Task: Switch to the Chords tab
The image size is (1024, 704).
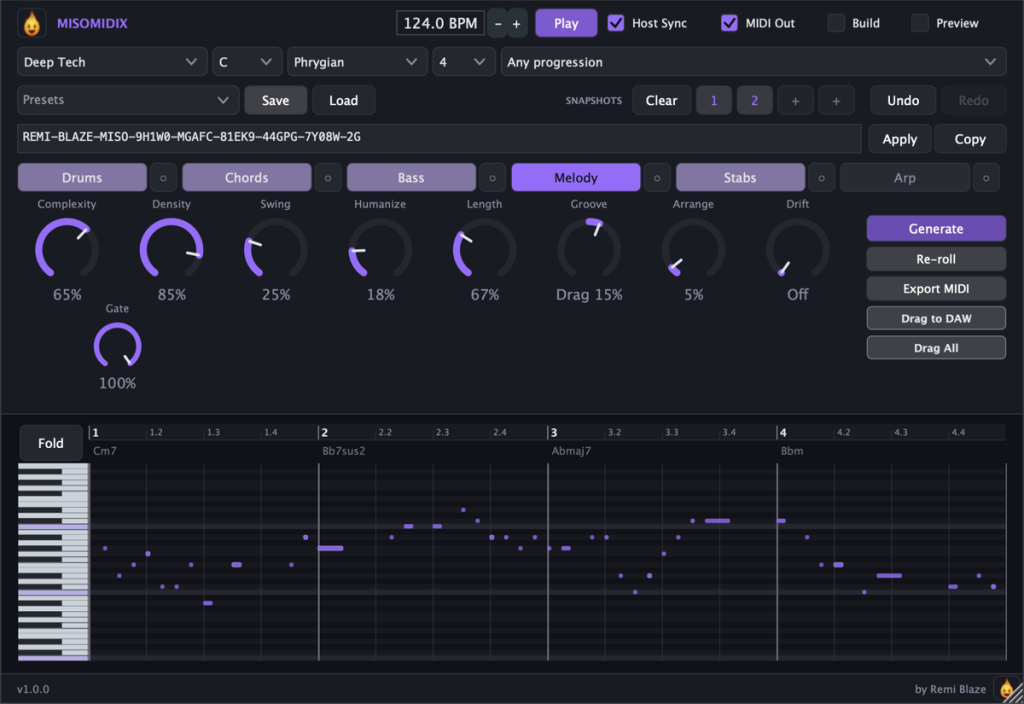Action: pyautogui.click(x=247, y=178)
